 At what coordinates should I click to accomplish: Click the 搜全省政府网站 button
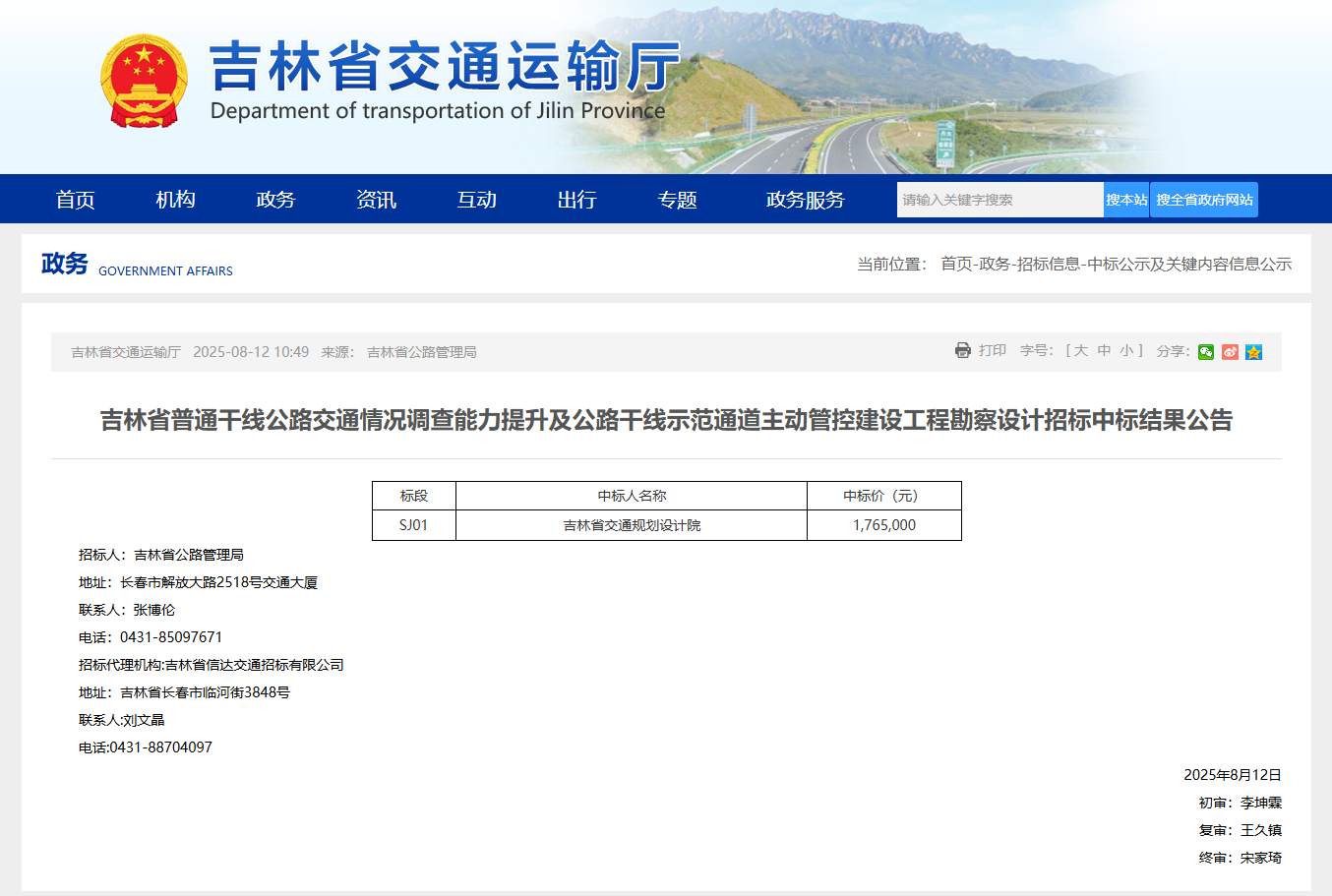point(1204,200)
